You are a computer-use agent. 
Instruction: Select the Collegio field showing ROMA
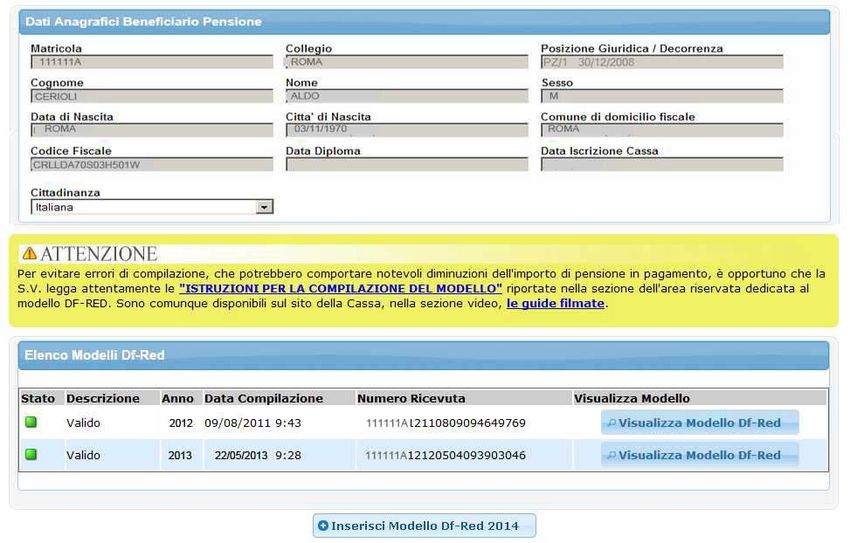(x=406, y=62)
